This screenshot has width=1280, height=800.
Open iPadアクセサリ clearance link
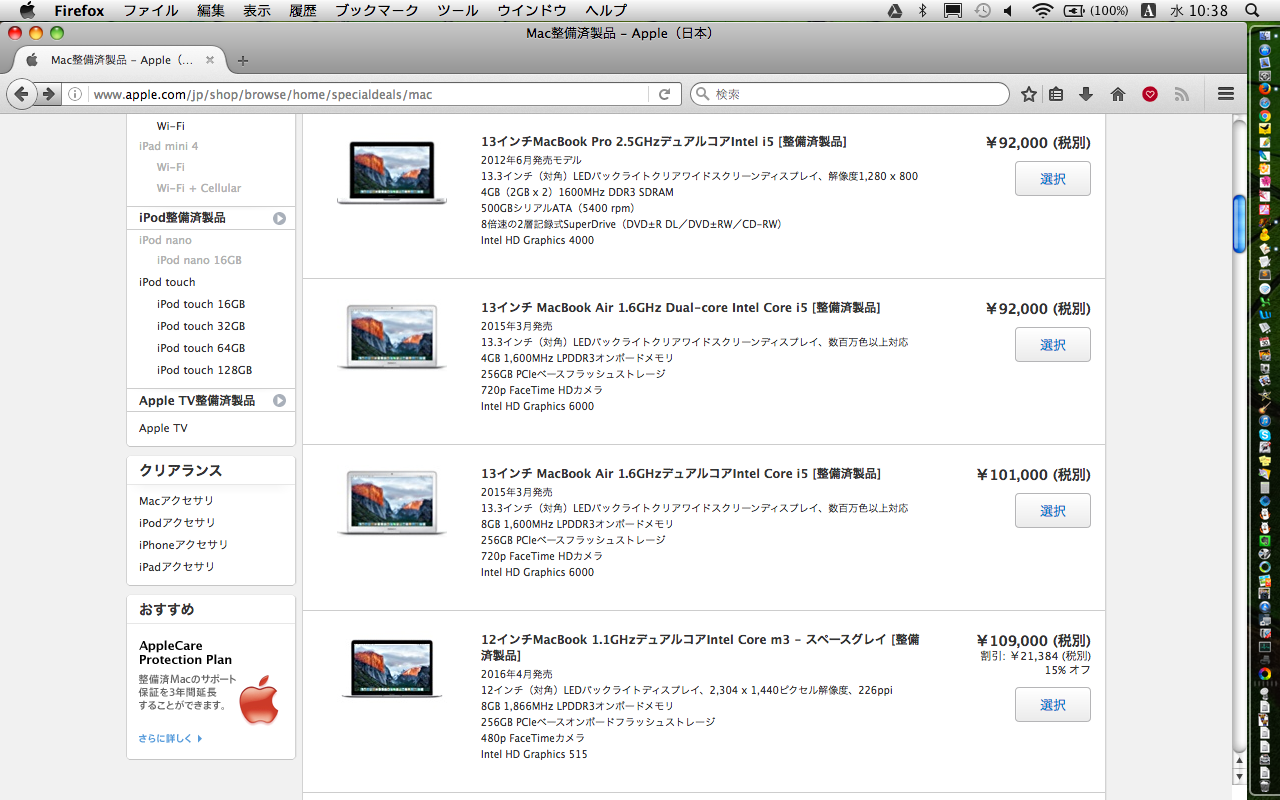(177, 567)
